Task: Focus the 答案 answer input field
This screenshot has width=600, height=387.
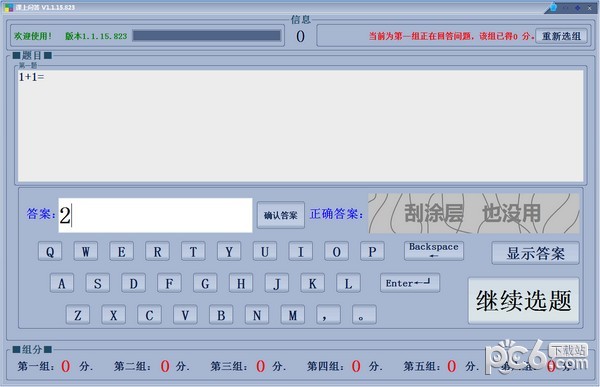Action: 155,215
